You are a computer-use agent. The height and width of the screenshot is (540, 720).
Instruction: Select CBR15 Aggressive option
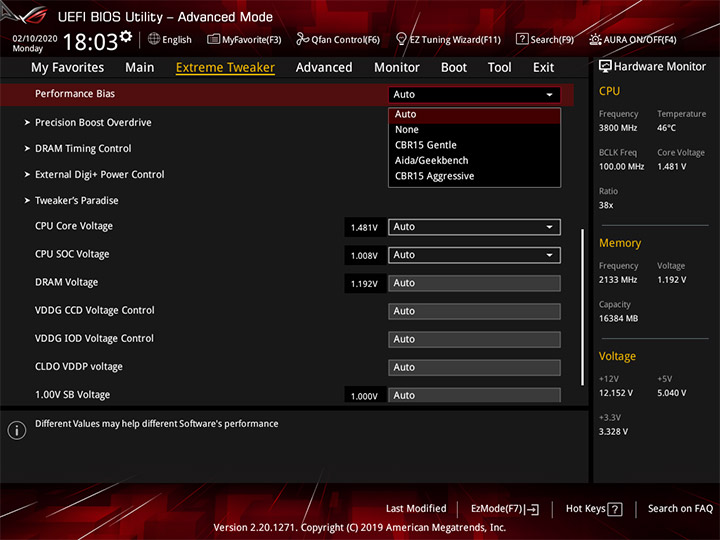tap(474, 176)
